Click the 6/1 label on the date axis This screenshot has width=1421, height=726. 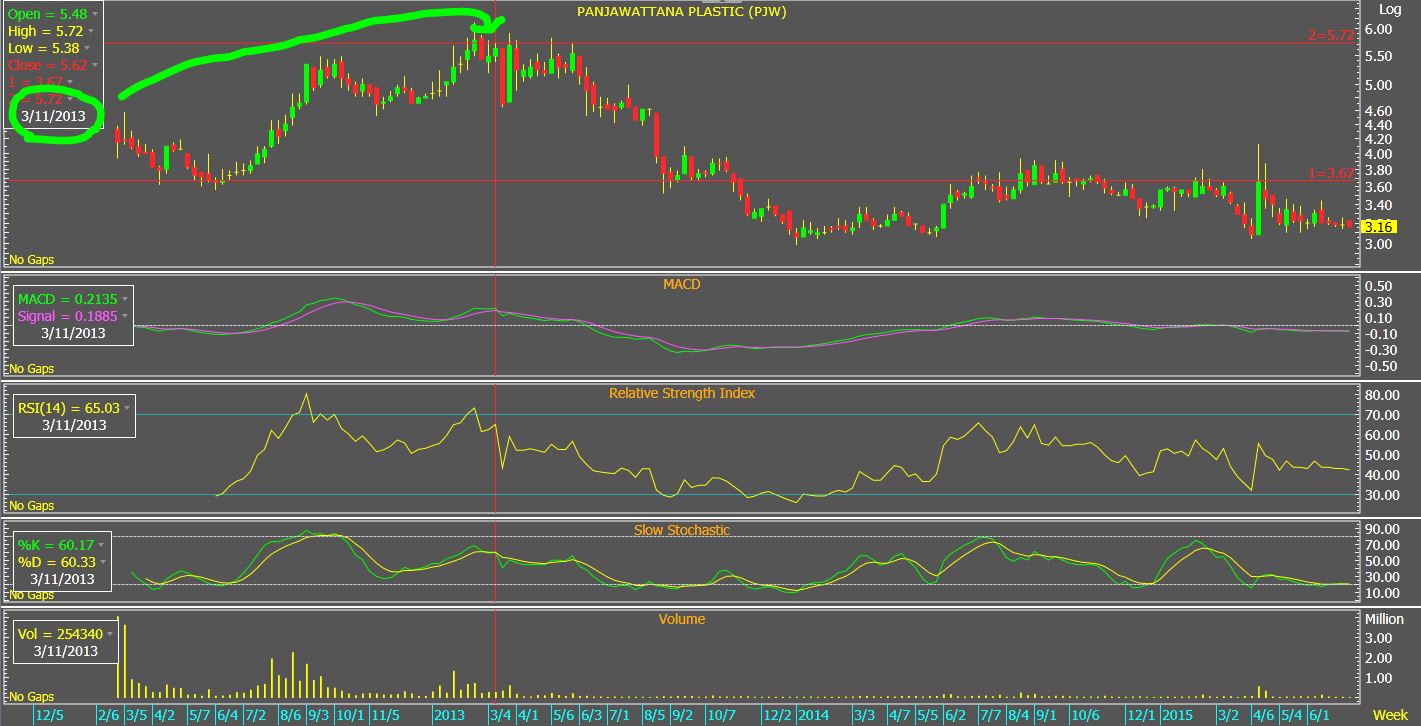(1319, 715)
